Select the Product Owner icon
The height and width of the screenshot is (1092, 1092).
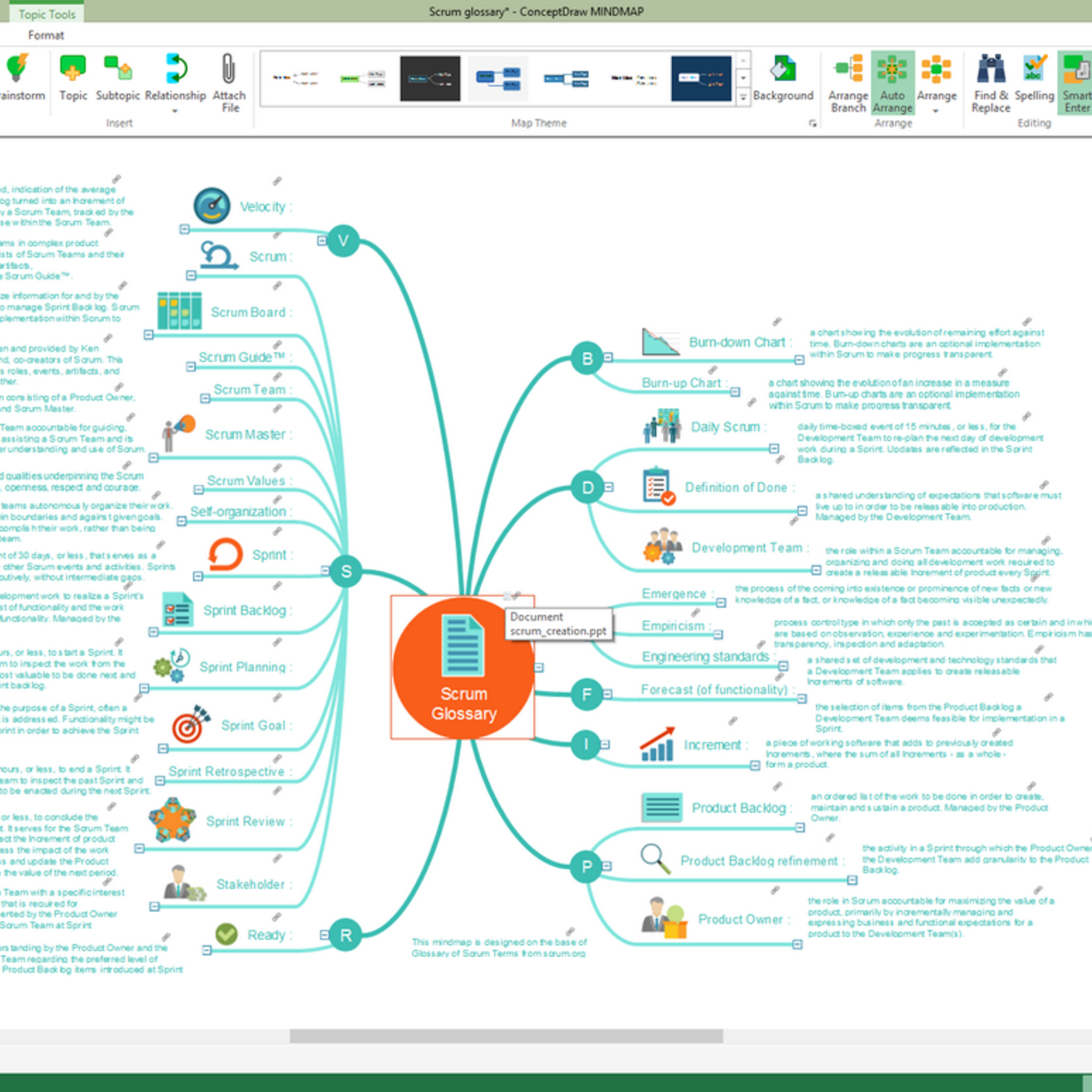[x=664, y=918]
